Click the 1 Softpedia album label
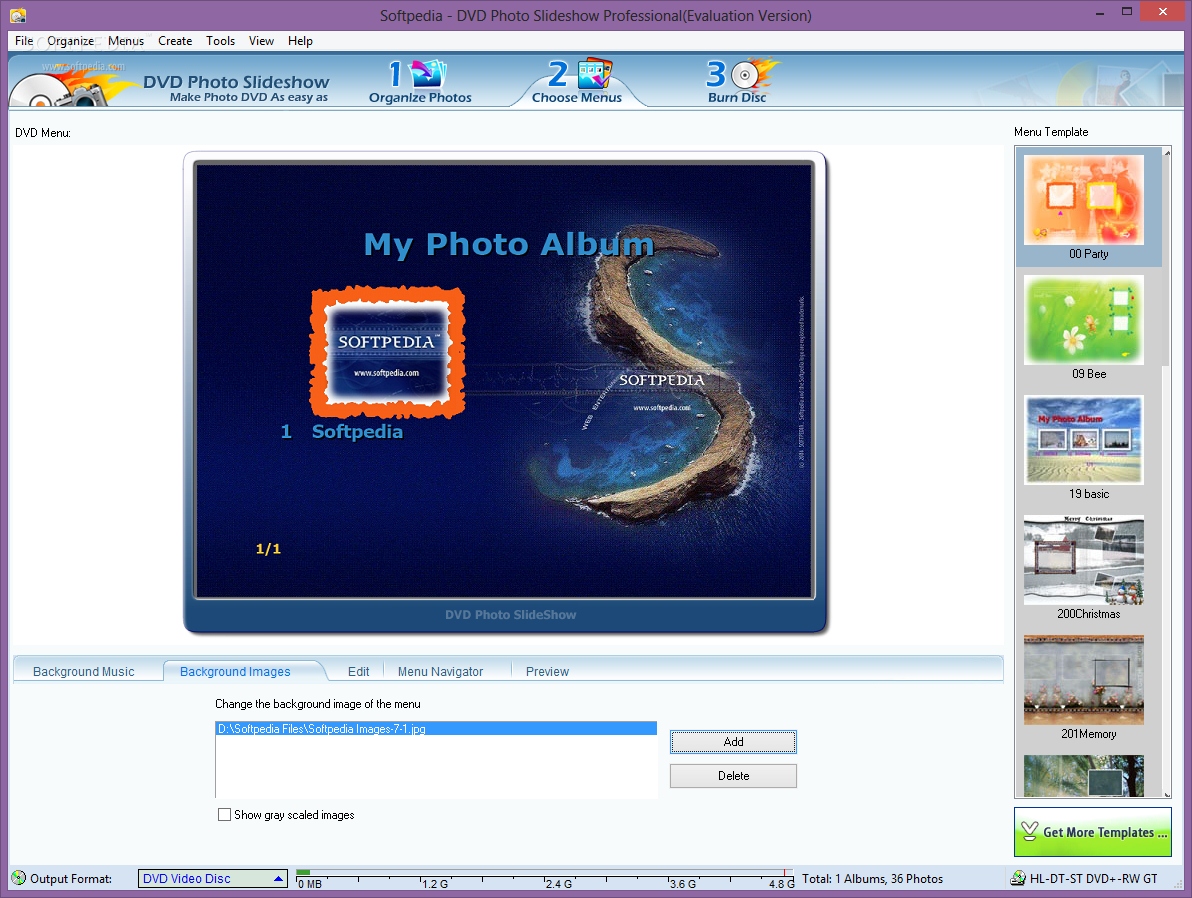Viewport: 1192px width, 898px height. (x=341, y=431)
